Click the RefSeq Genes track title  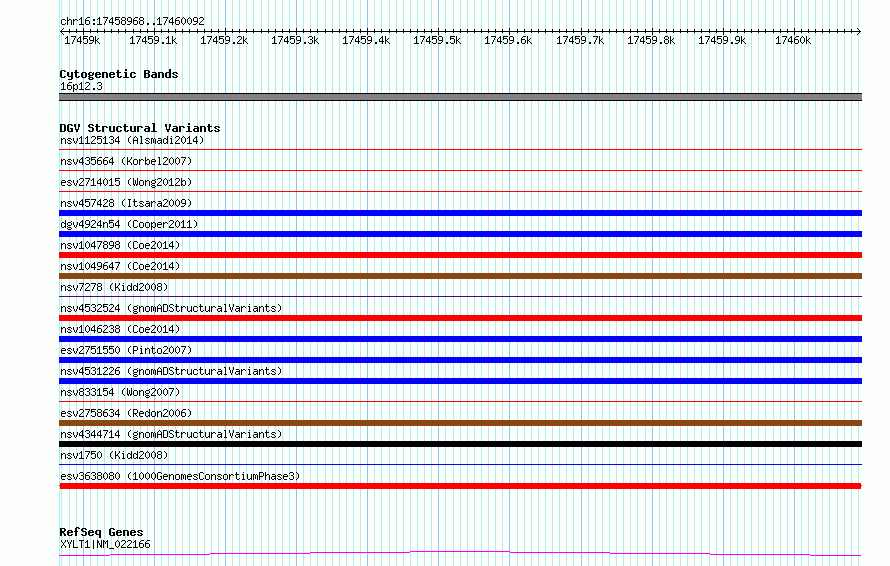[x=101, y=532]
